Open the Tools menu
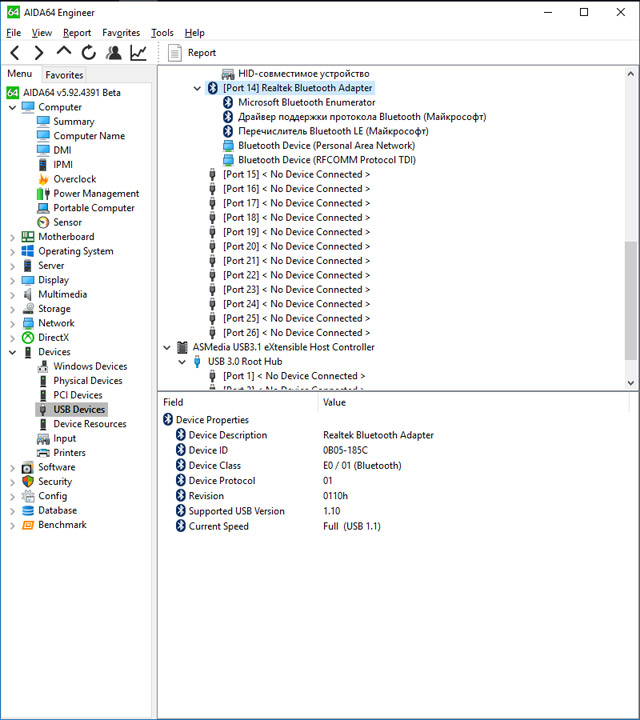 coord(162,33)
